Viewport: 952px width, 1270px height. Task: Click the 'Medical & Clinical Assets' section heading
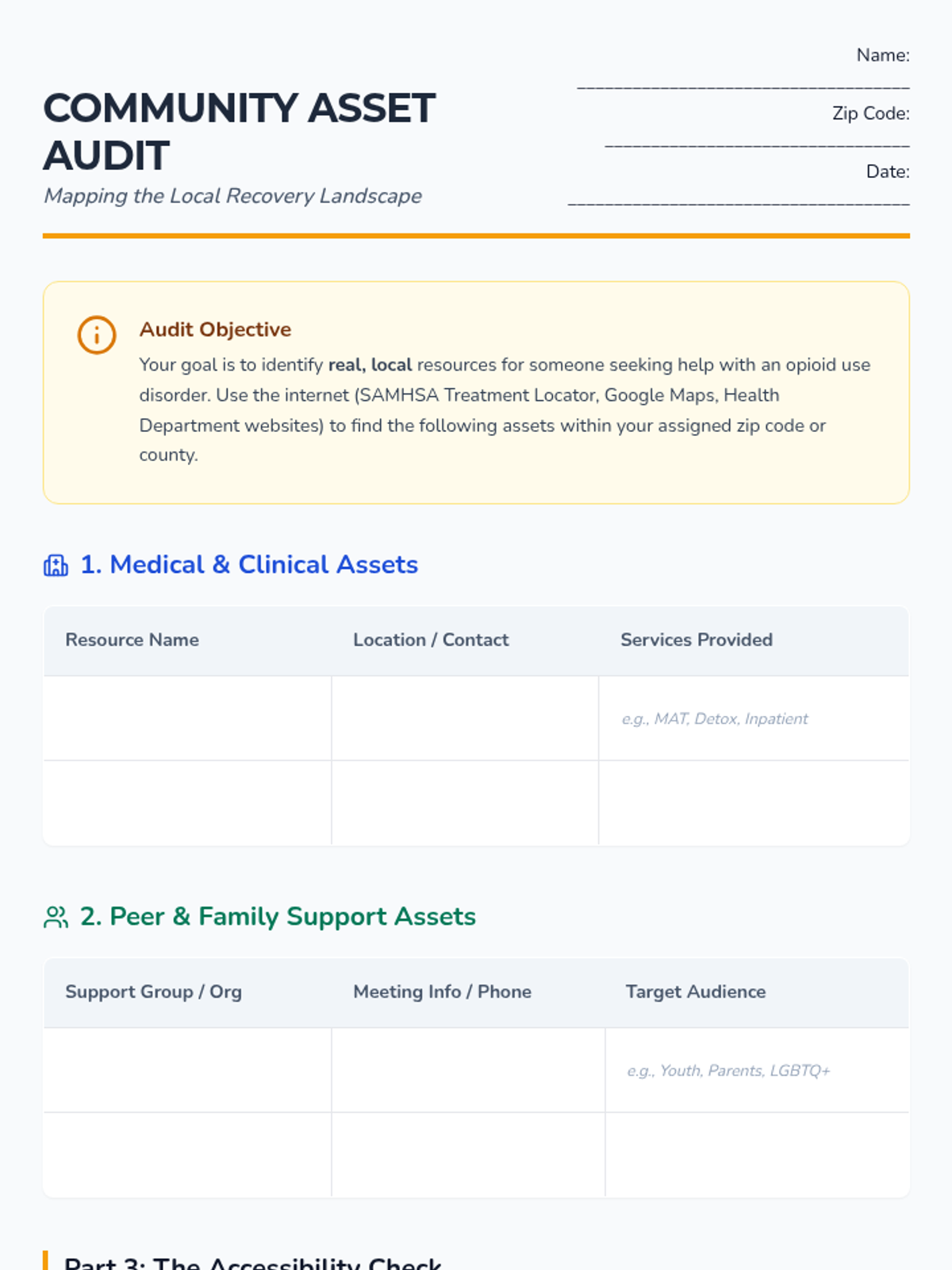(249, 564)
